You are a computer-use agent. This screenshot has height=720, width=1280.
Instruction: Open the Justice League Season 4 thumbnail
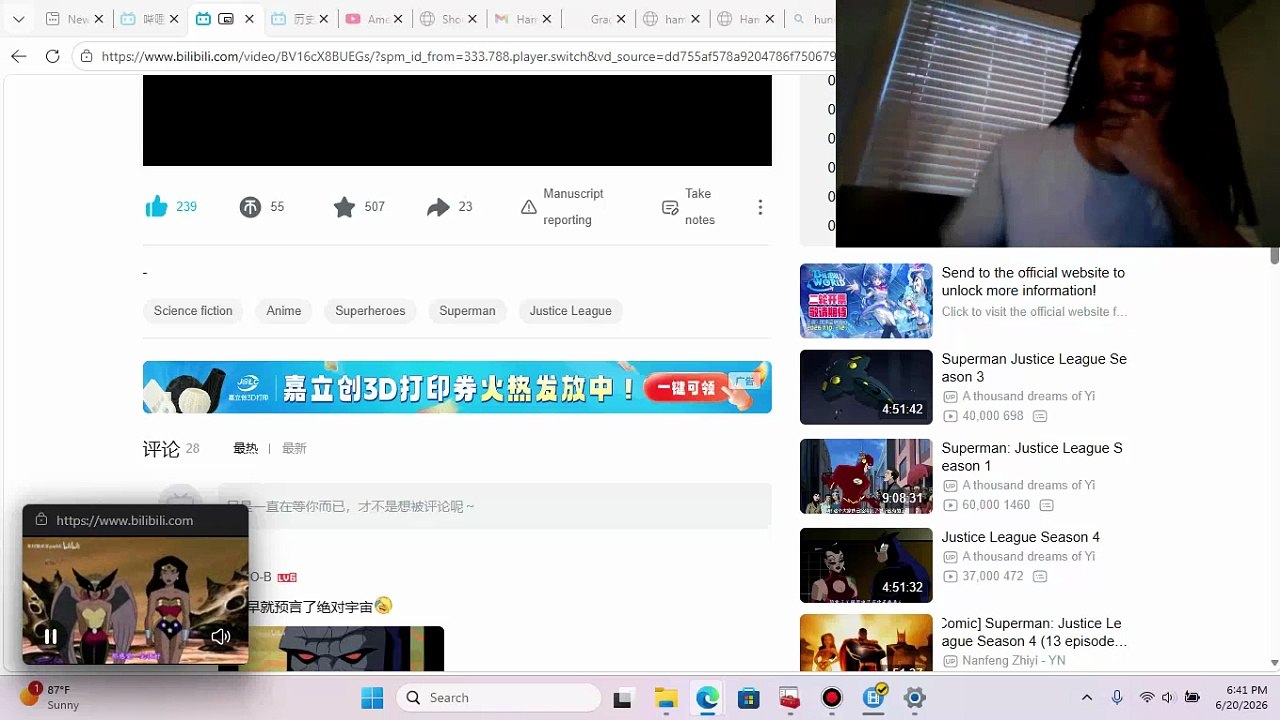(x=866, y=565)
